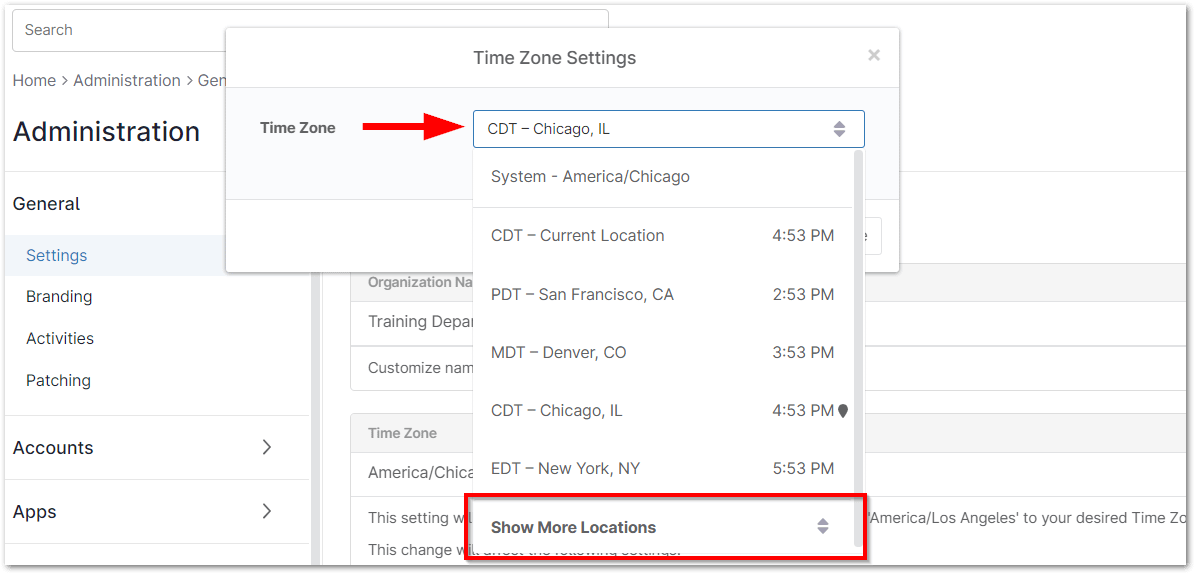Open Administration breadcrumb link
Screen dimensions: 1195x574
tap(127, 81)
